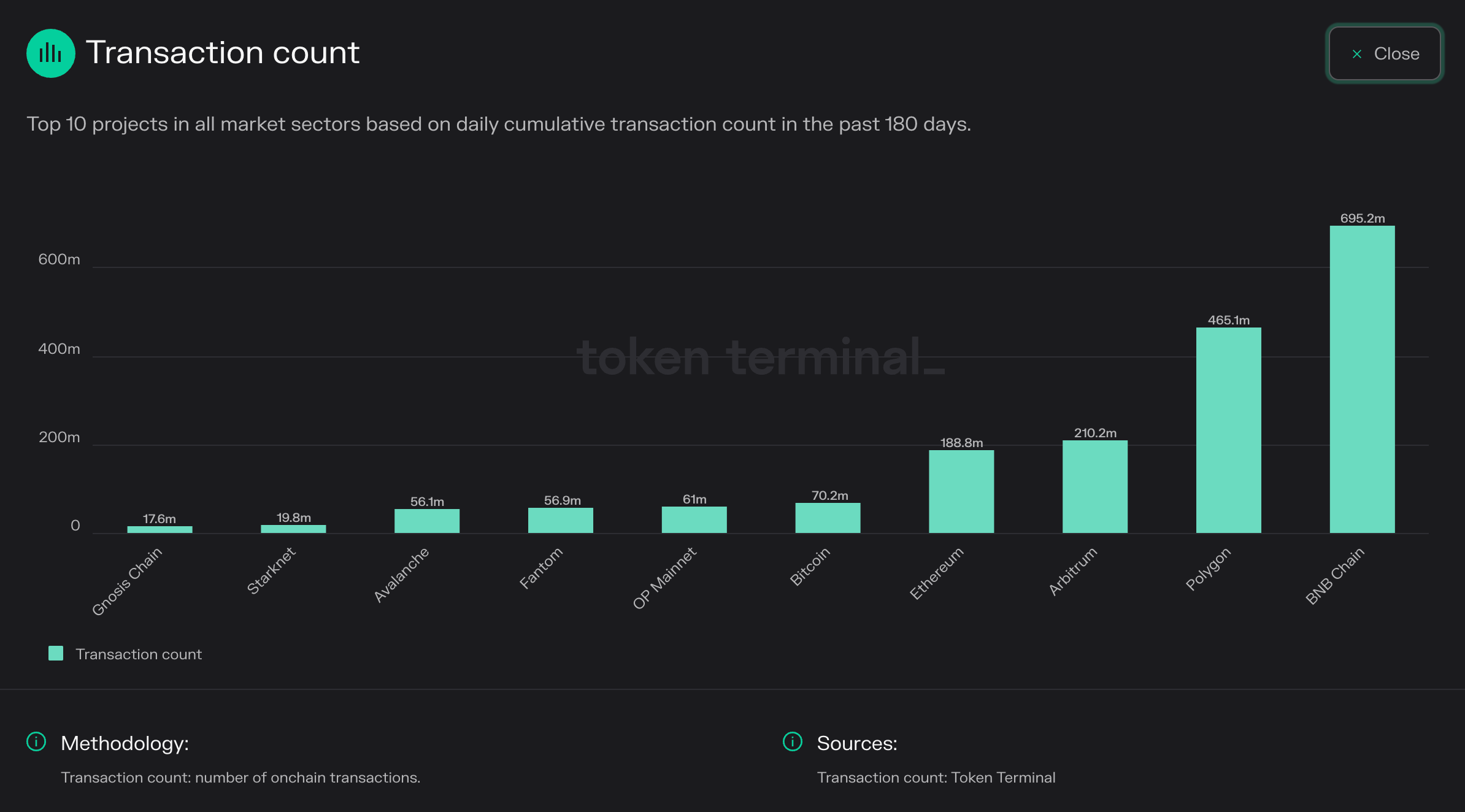Click the Sources info icon
This screenshot has height=812, width=1465.
[x=793, y=741]
